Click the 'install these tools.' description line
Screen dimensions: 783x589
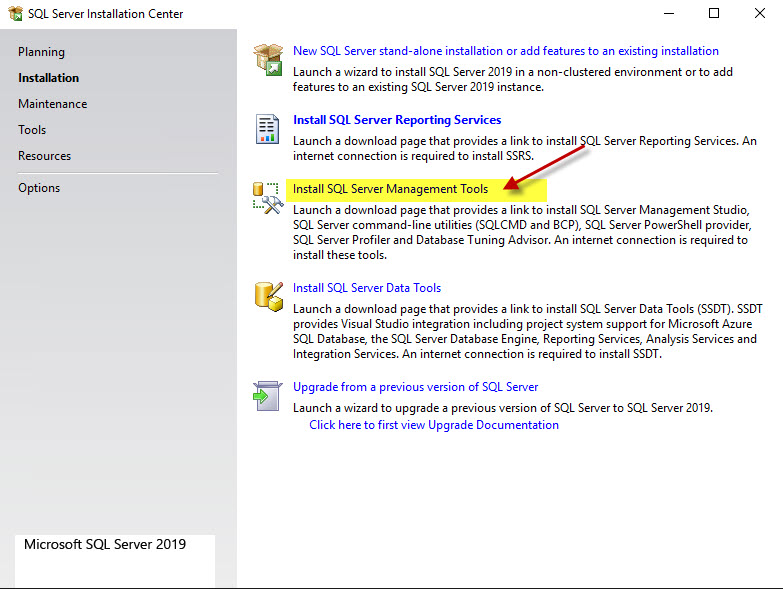pos(340,255)
